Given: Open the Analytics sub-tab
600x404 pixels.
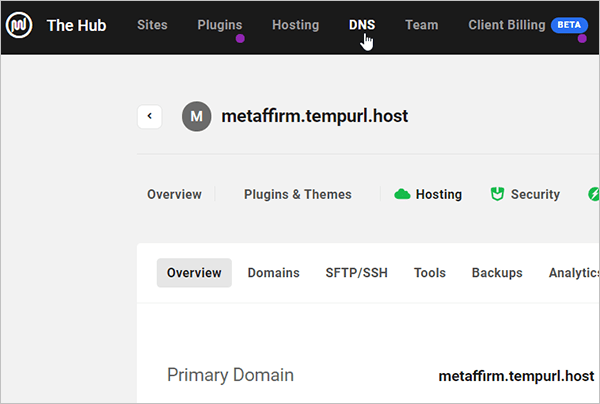Looking at the screenshot, I should [574, 273].
